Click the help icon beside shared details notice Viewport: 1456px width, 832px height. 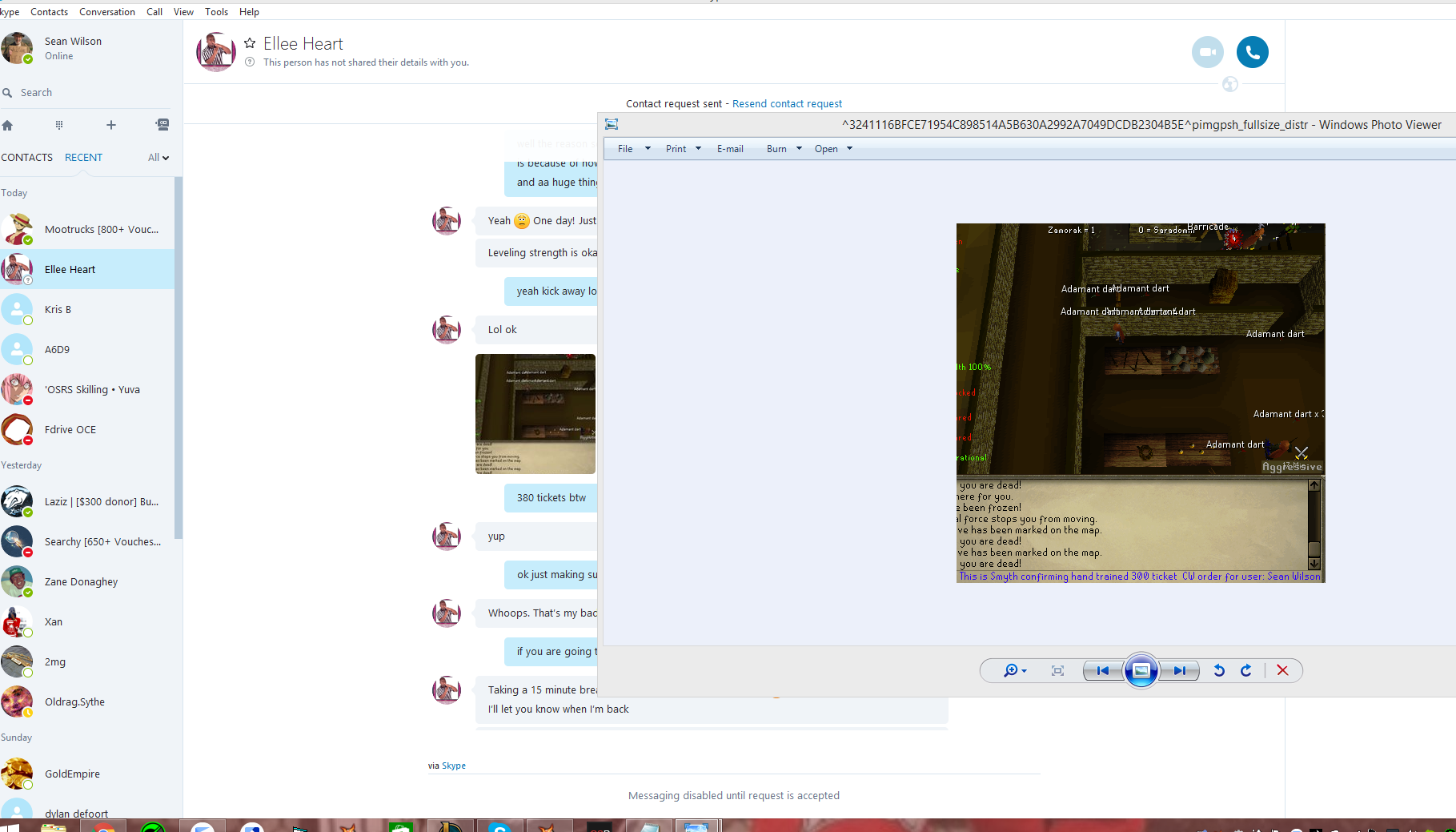250,62
